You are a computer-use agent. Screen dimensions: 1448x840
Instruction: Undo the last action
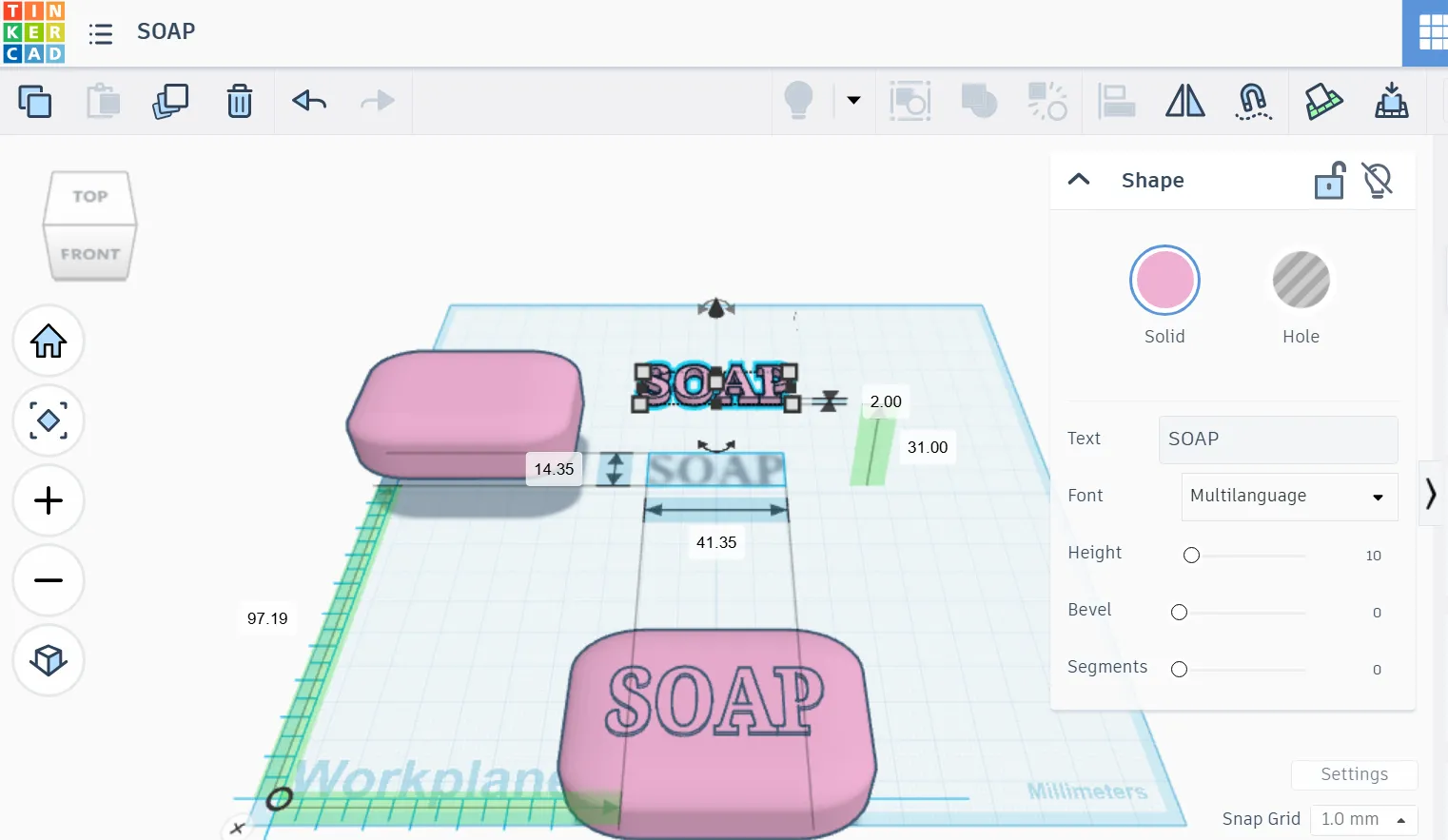coord(308,101)
